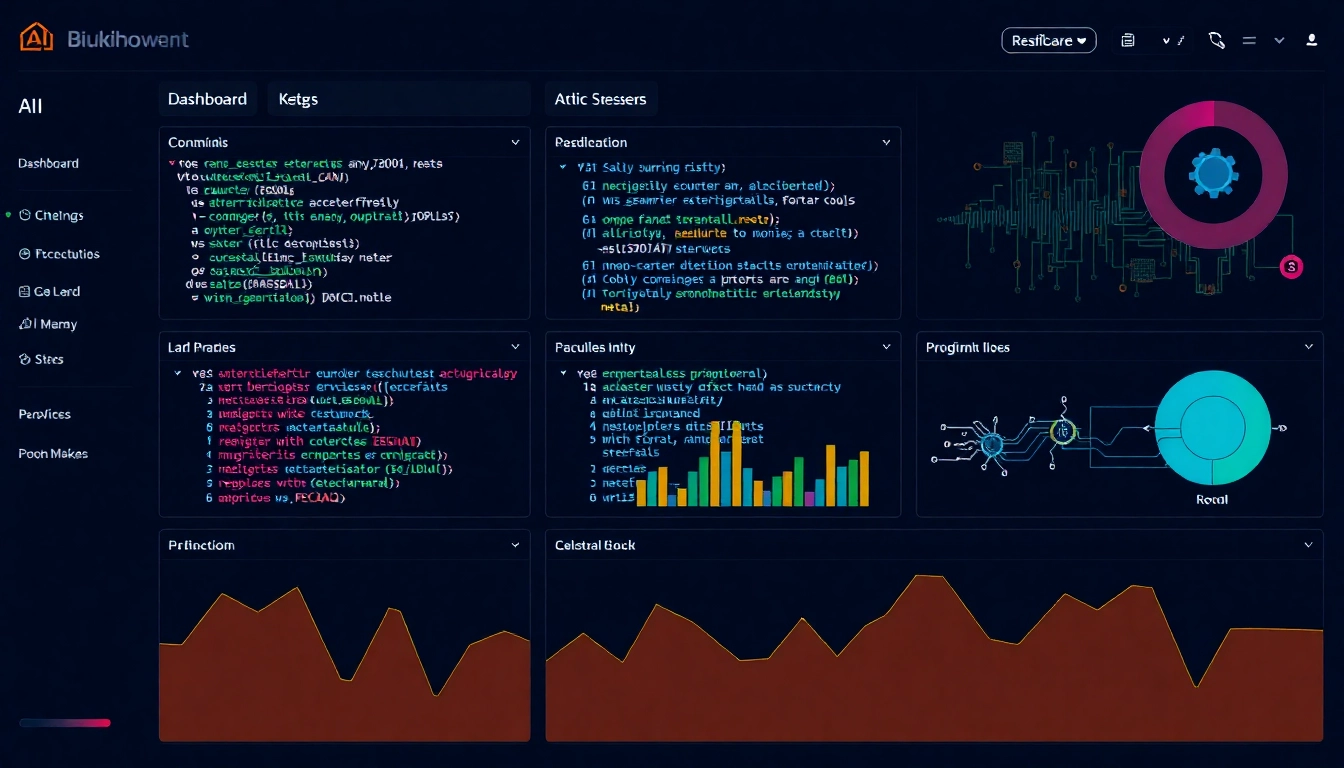Open the Resficare dropdown

1048,40
